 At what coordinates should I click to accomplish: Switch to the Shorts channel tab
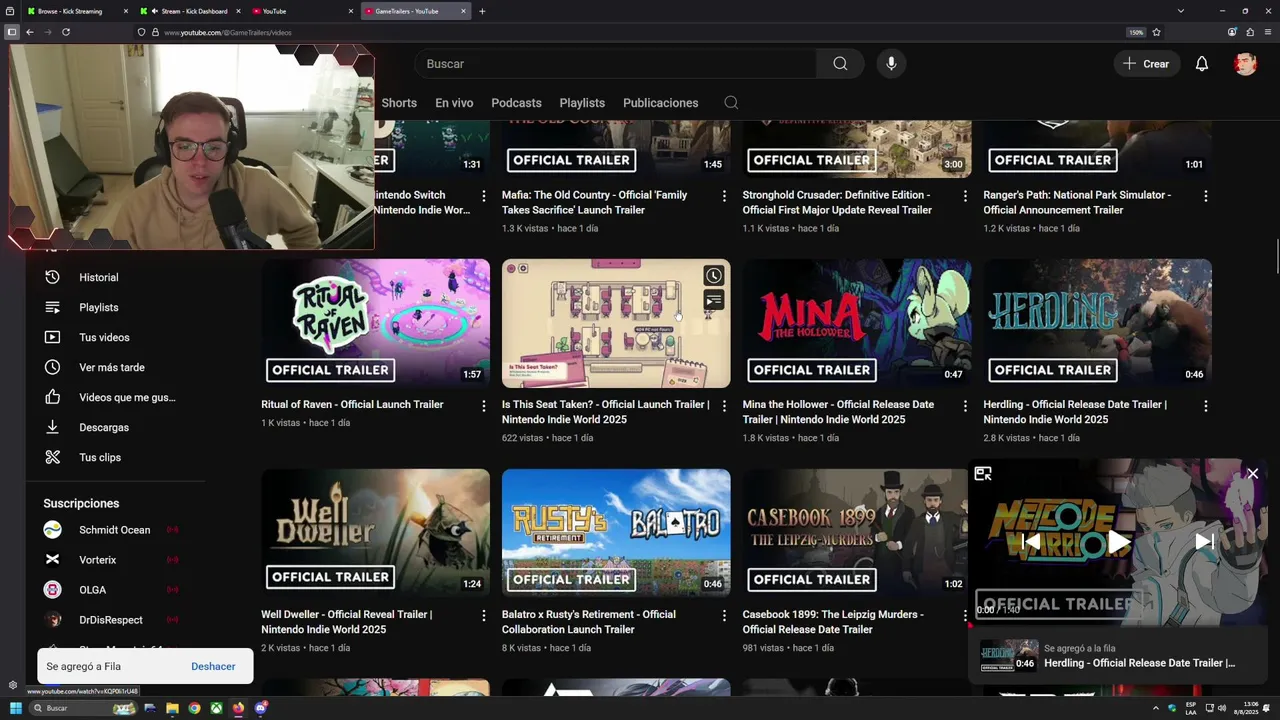[x=399, y=103]
